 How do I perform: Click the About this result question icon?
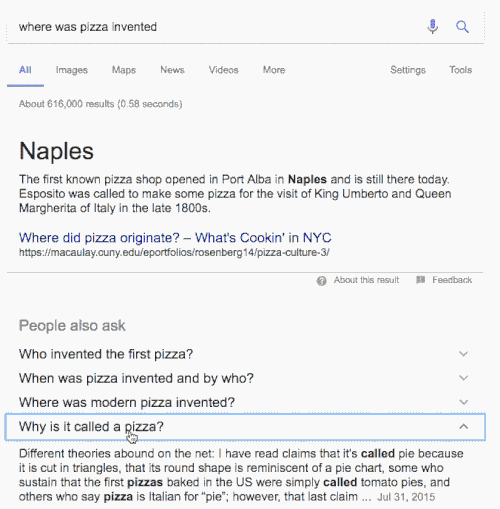click(321, 281)
